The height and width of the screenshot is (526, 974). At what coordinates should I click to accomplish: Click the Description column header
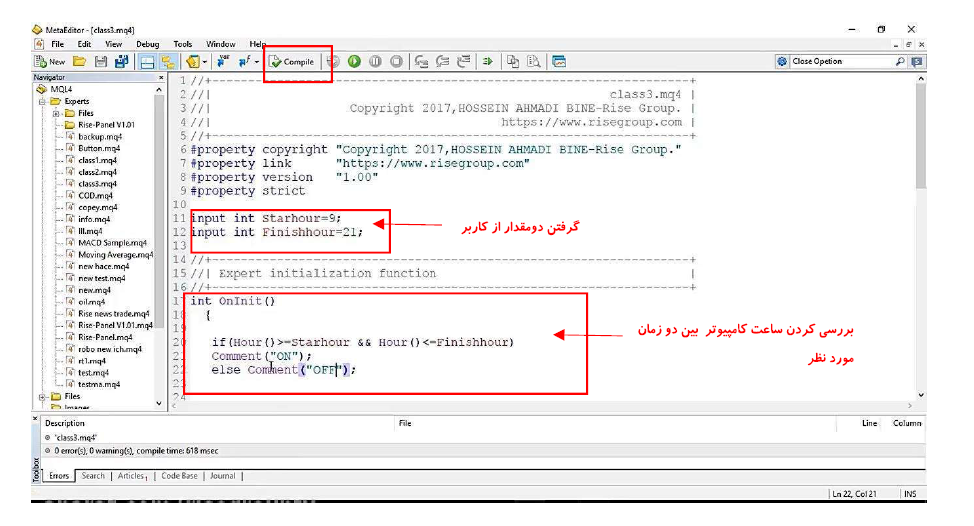65,423
